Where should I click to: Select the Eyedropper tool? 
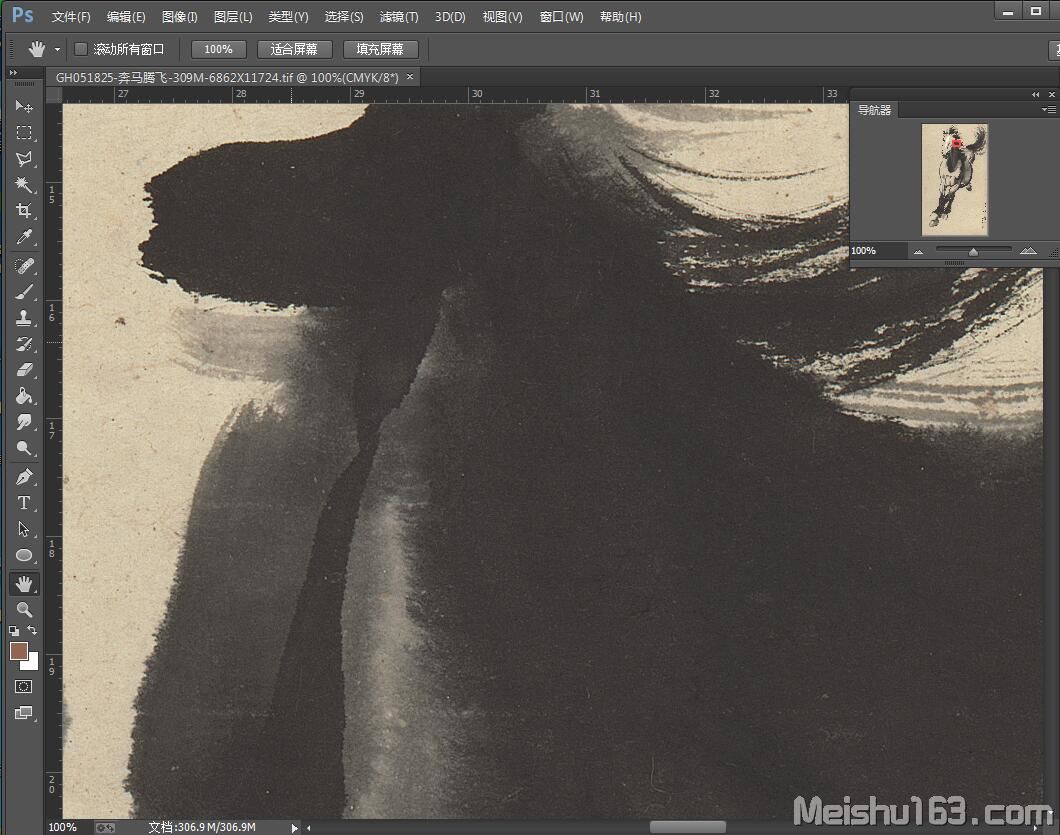(x=24, y=237)
